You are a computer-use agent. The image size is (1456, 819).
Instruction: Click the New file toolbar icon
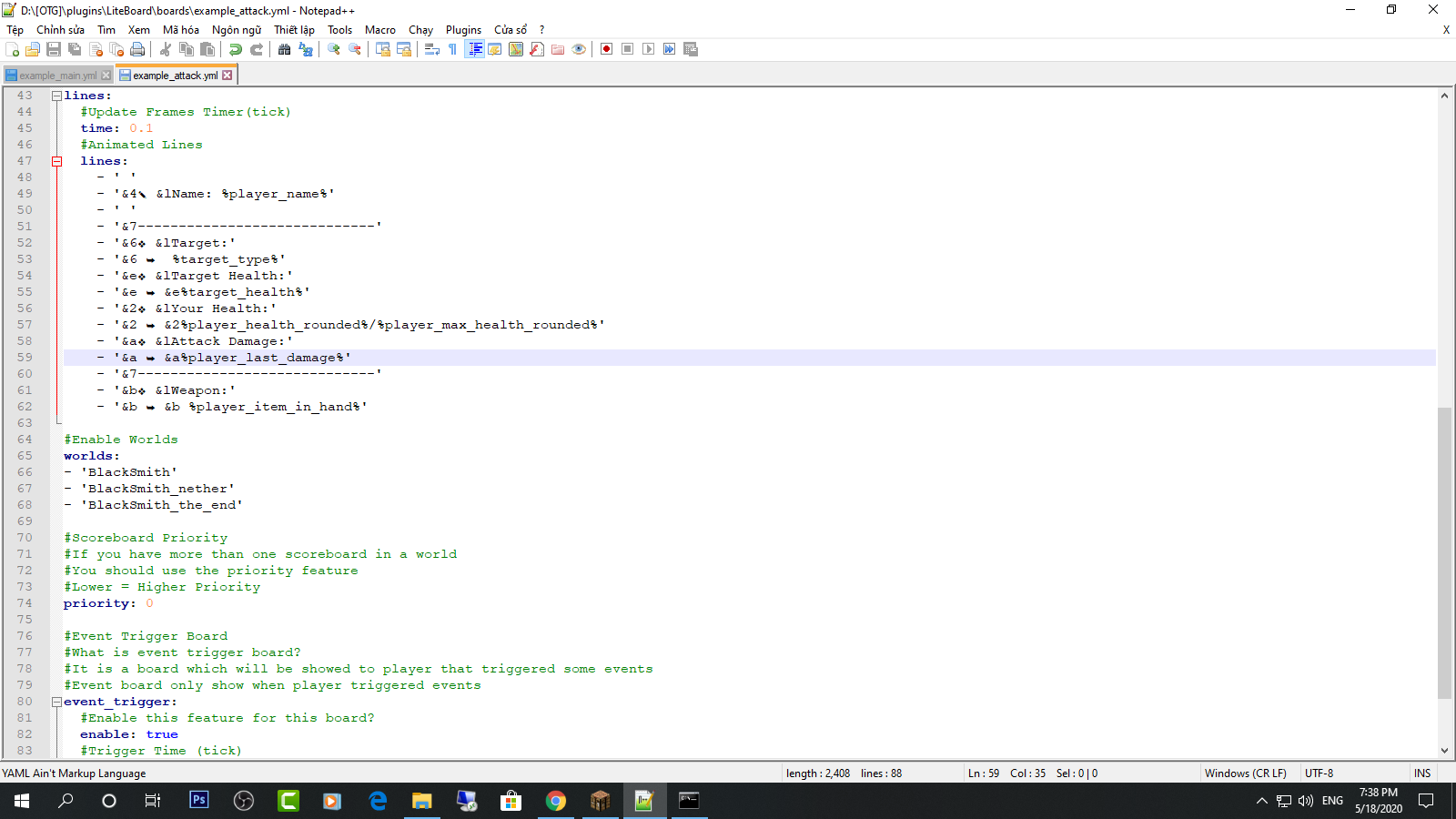tap(12, 49)
